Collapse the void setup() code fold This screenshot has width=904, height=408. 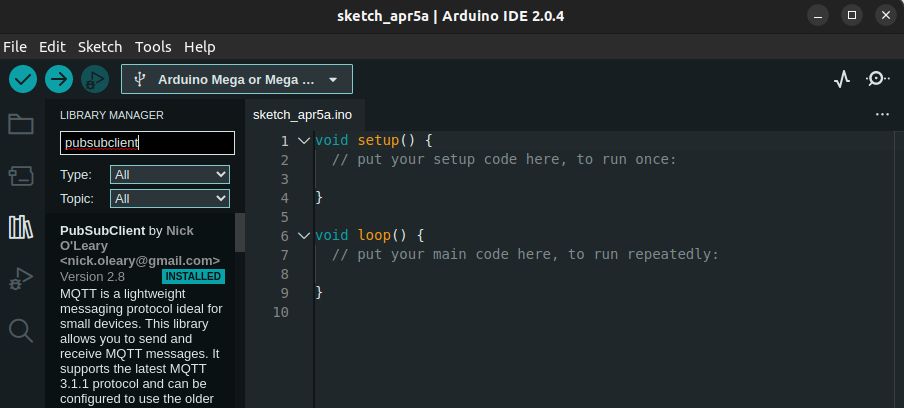pyautogui.click(x=303, y=141)
